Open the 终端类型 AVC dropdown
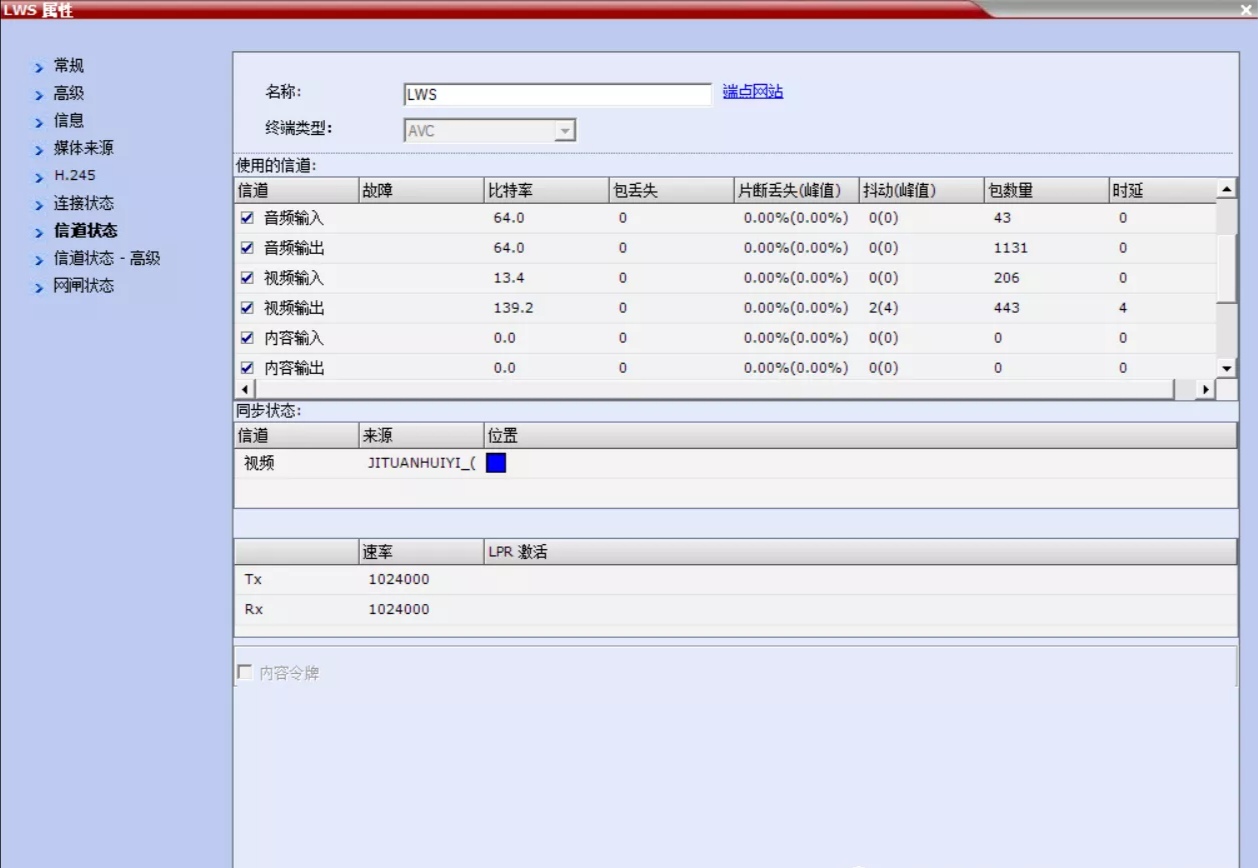 pyautogui.click(x=564, y=131)
